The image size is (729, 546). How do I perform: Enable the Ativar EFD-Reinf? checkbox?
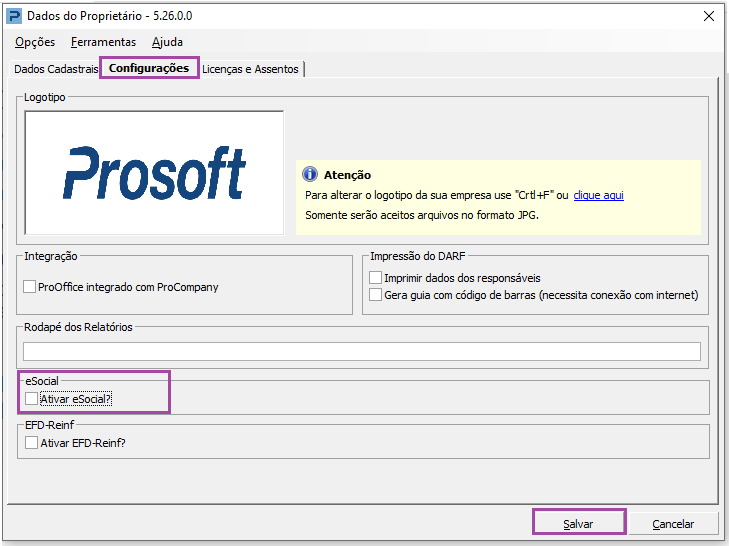pyautogui.click(x=32, y=442)
